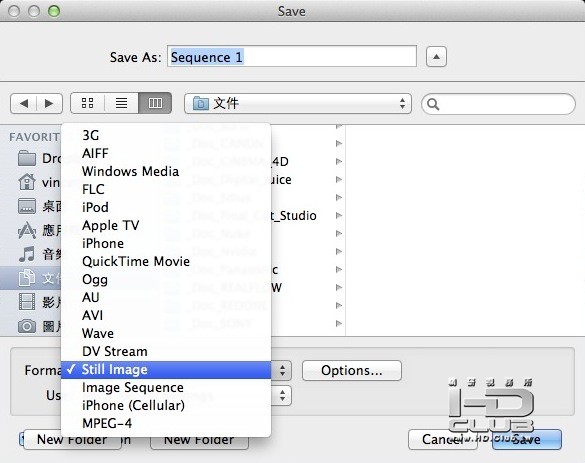
Task: Open export Options
Action: tap(352, 370)
